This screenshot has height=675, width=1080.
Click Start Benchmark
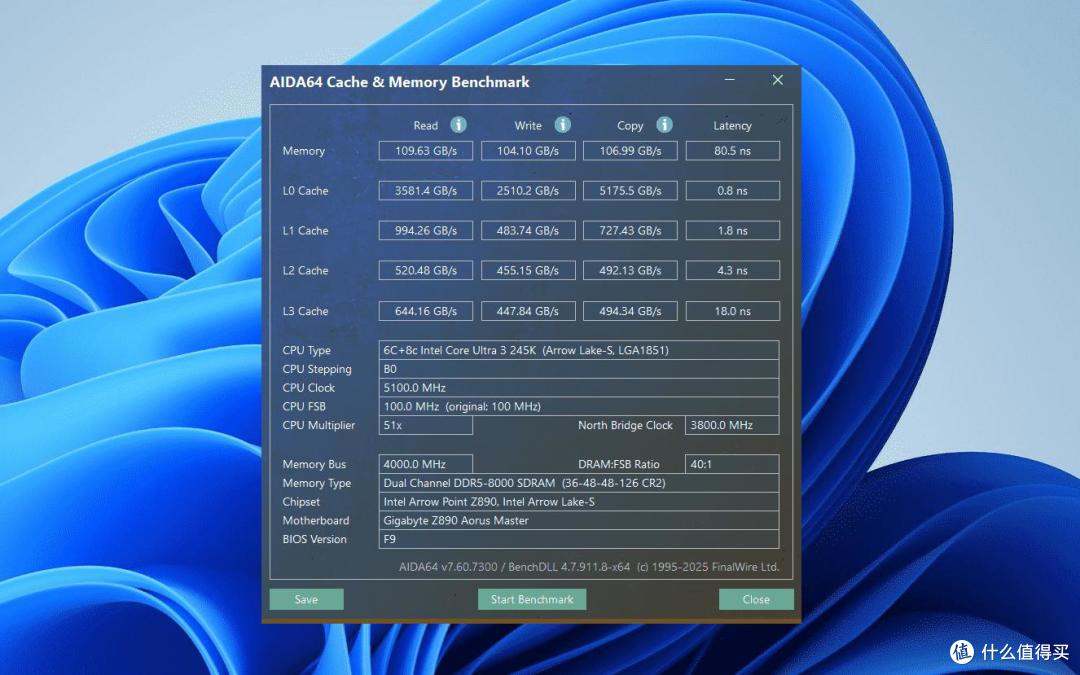pos(532,599)
